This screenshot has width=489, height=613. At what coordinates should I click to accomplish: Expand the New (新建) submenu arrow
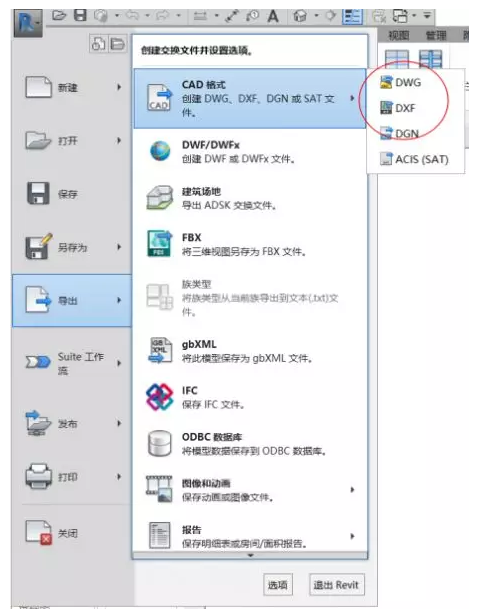(x=119, y=87)
